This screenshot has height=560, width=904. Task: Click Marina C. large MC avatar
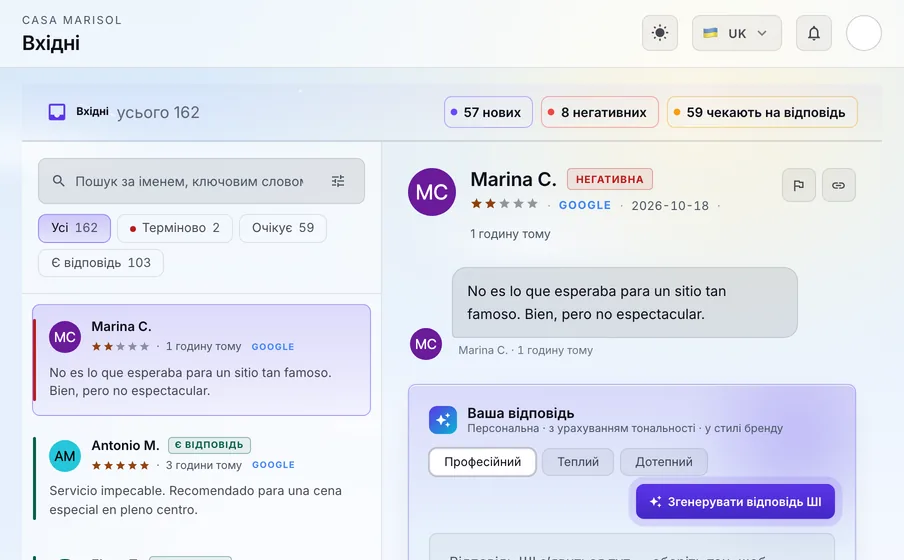click(x=432, y=192)
